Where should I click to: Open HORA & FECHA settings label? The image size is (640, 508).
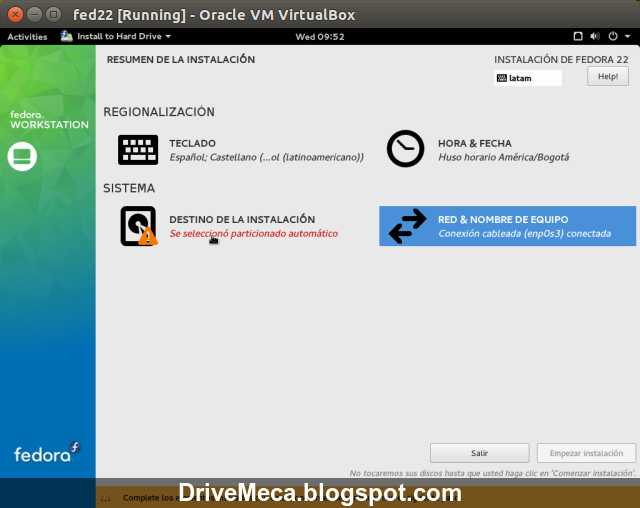(475, 143)
